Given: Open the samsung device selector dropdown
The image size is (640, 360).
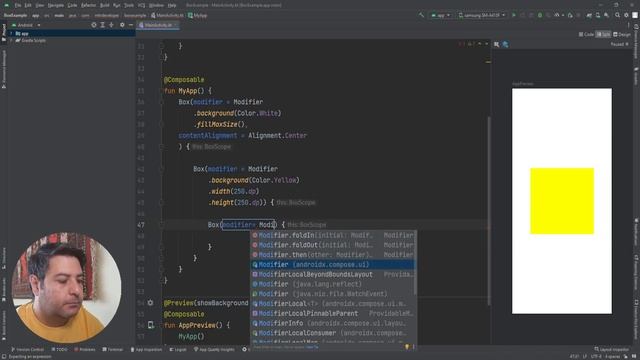Looking at the screenshot, I should coord(482,15).
